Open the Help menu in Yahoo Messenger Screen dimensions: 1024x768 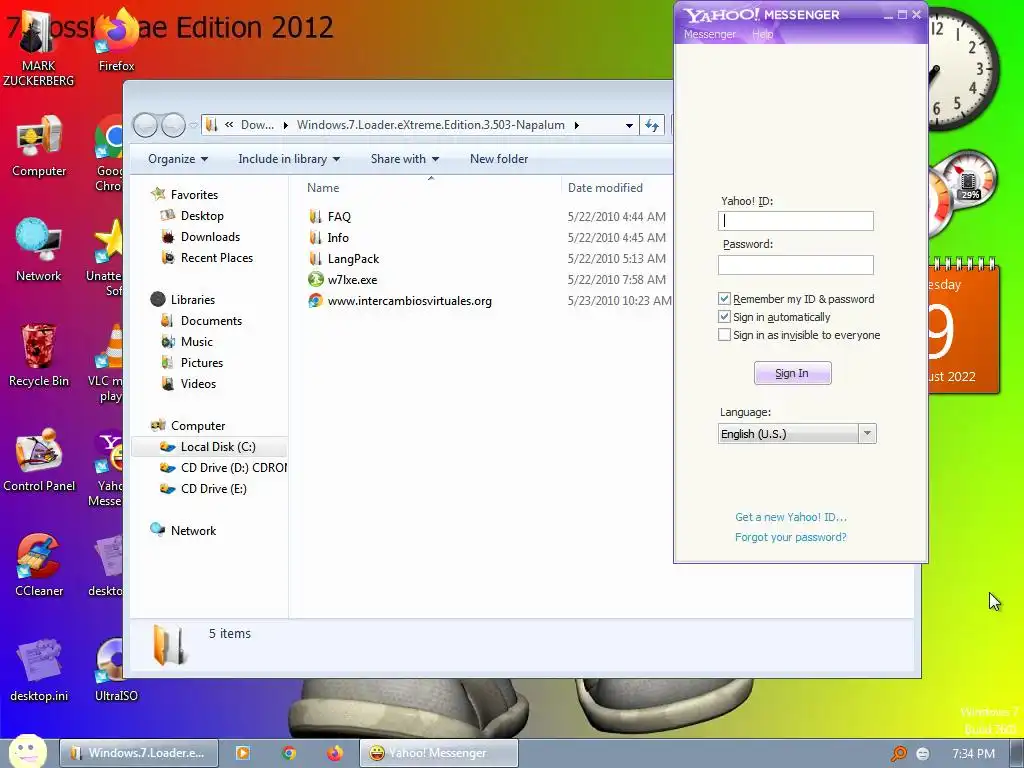click(x=762, y=34)
